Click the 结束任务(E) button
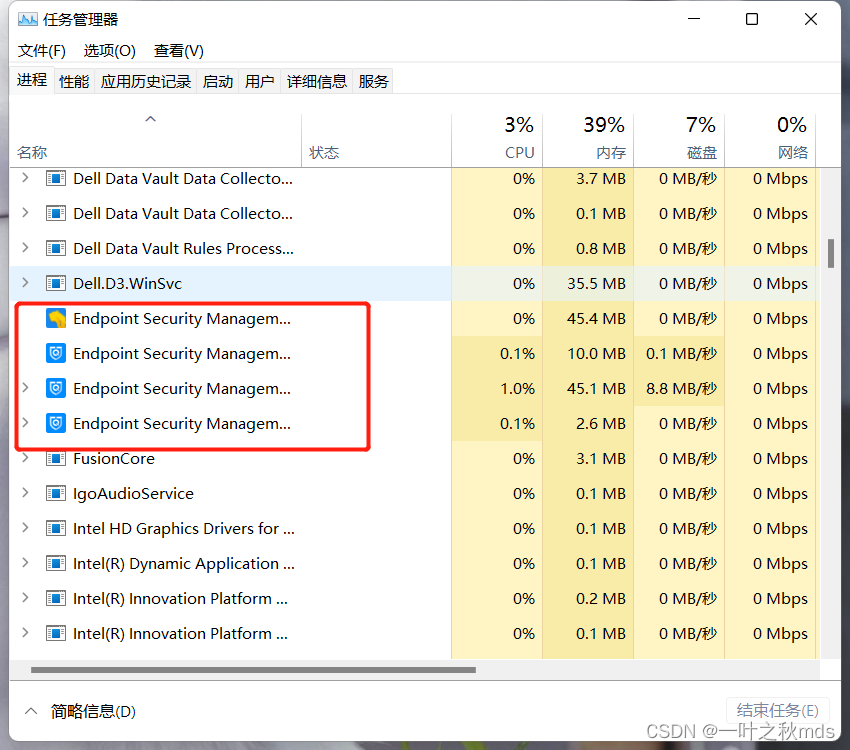850x750 pixels. (x=777, y=710)
